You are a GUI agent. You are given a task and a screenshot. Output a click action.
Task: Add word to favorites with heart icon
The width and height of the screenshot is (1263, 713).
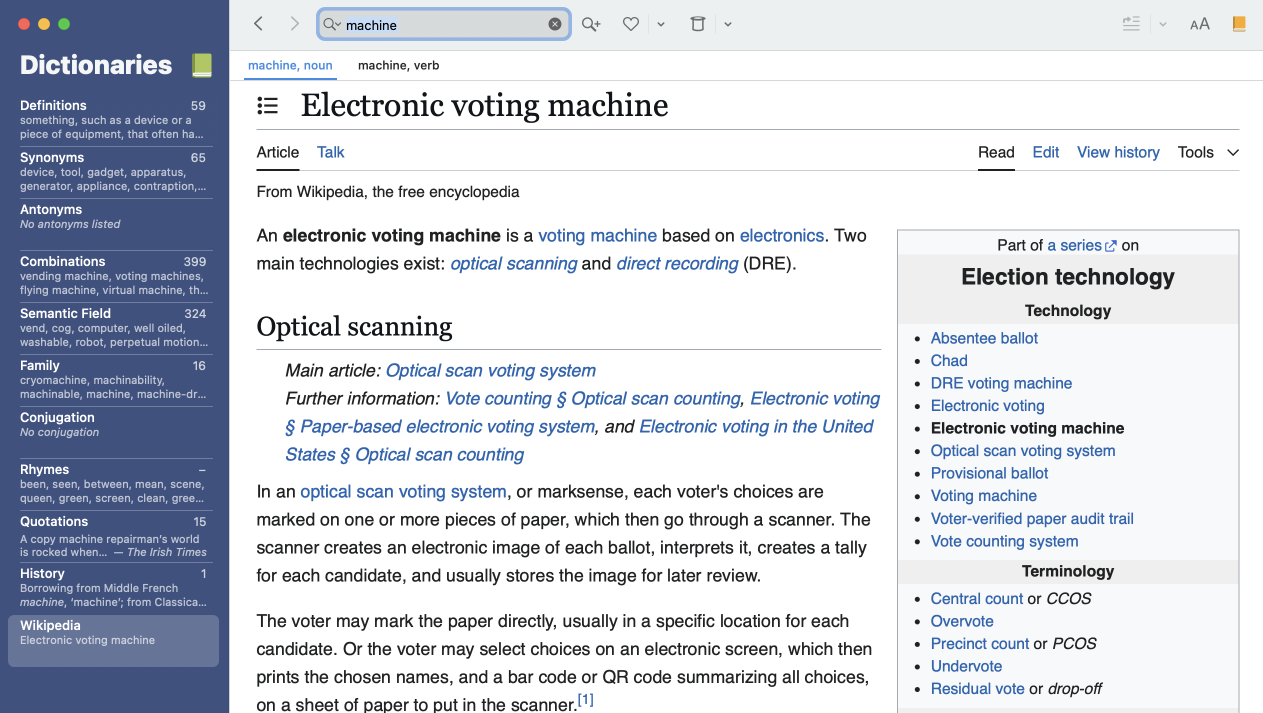(x=630, y=24)
